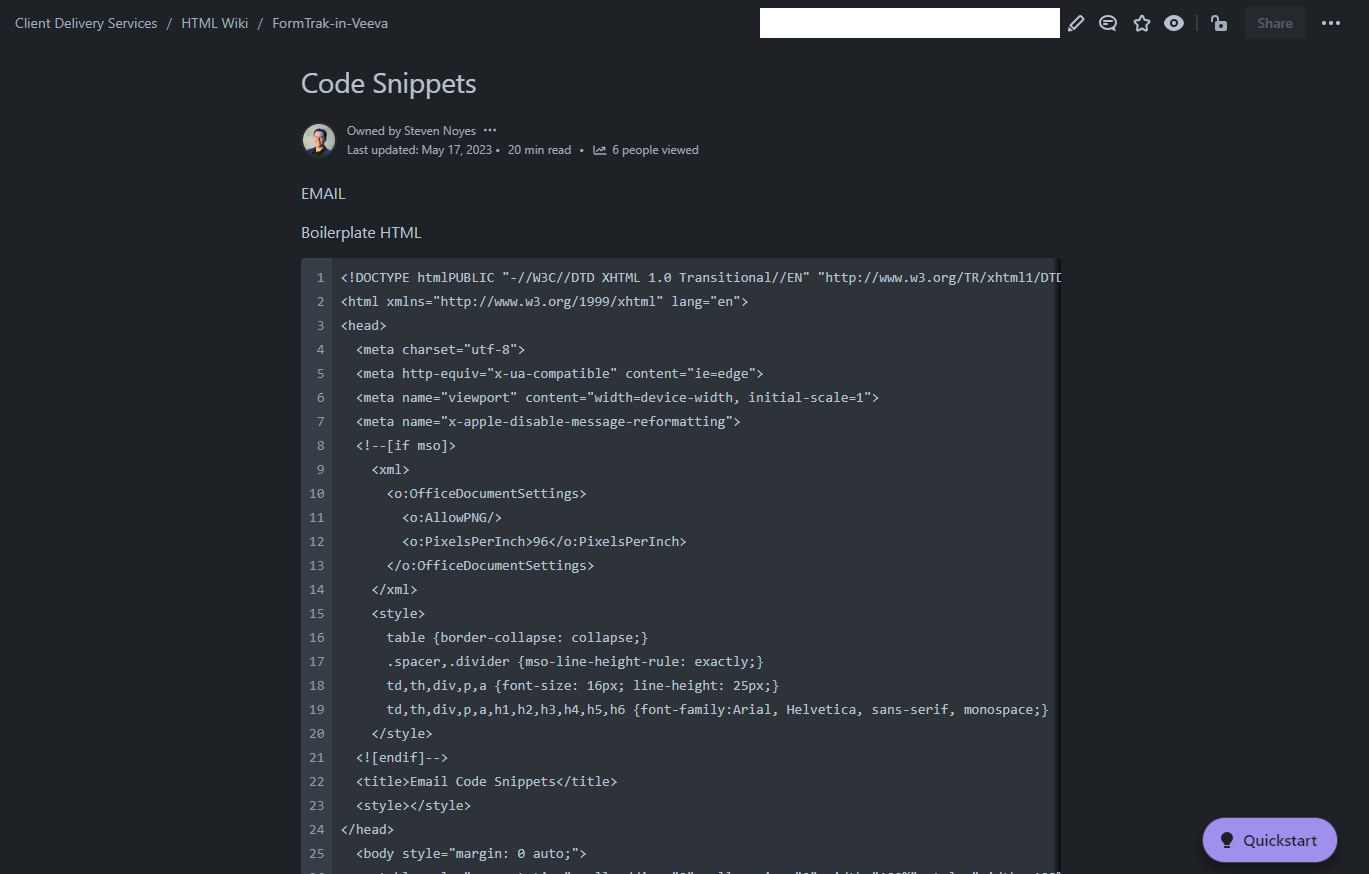Click the DOCTYPE line in code block
Image resolution: width=1369 pixels, height=874 pixels.
pyautogui.click(x=700, y=277)
